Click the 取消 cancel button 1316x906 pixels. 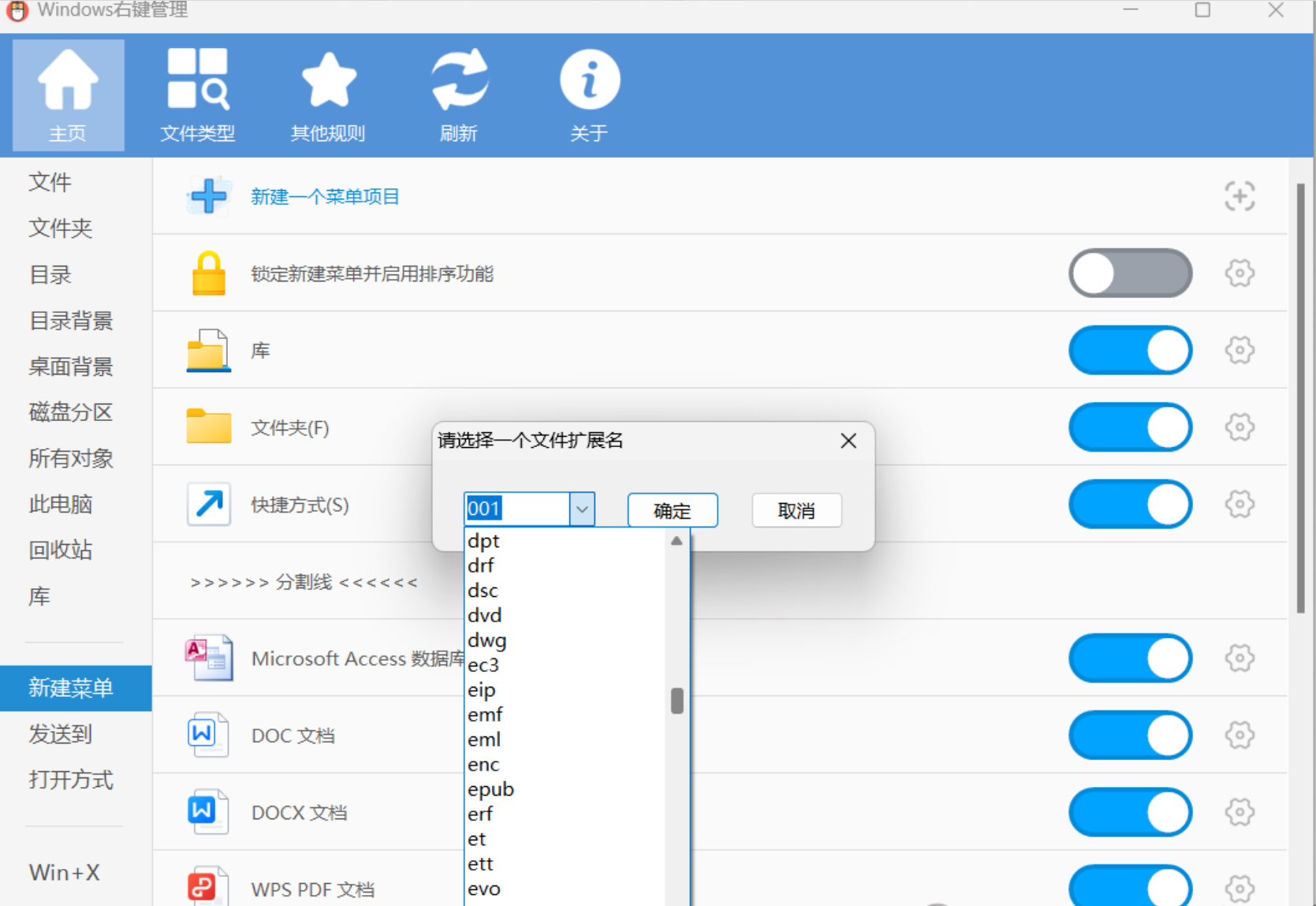pos(796,510)
